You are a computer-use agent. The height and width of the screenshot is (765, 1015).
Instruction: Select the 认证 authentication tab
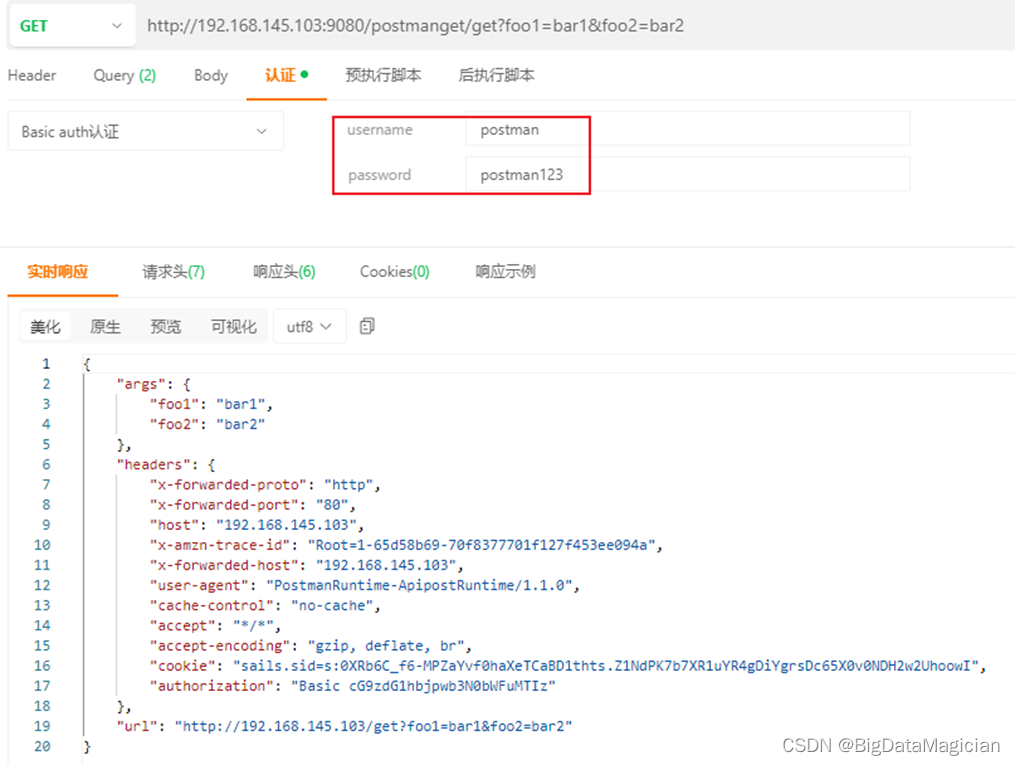(280, 75)
